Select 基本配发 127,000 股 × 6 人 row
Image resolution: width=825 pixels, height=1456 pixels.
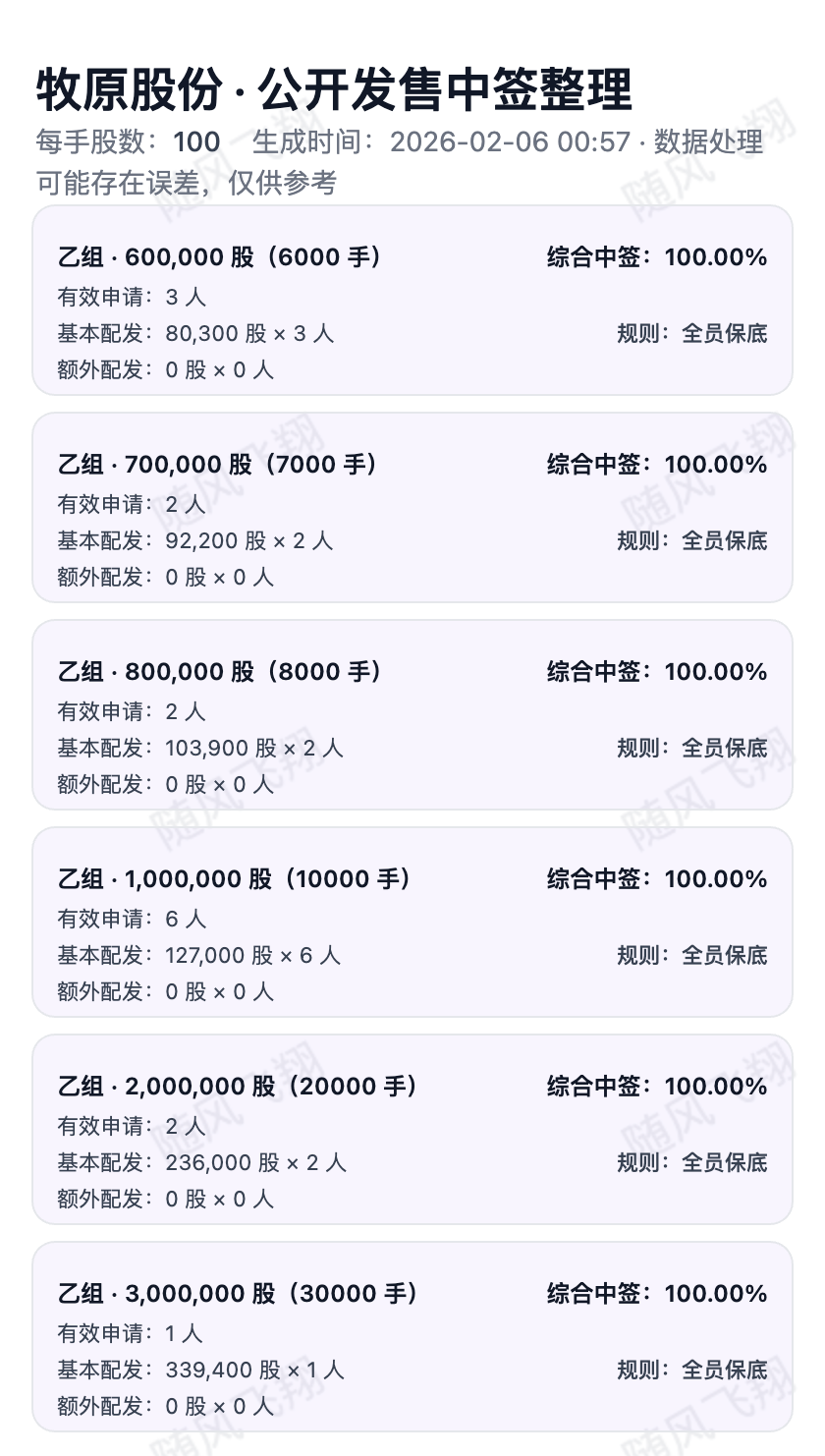pos(198,956)
